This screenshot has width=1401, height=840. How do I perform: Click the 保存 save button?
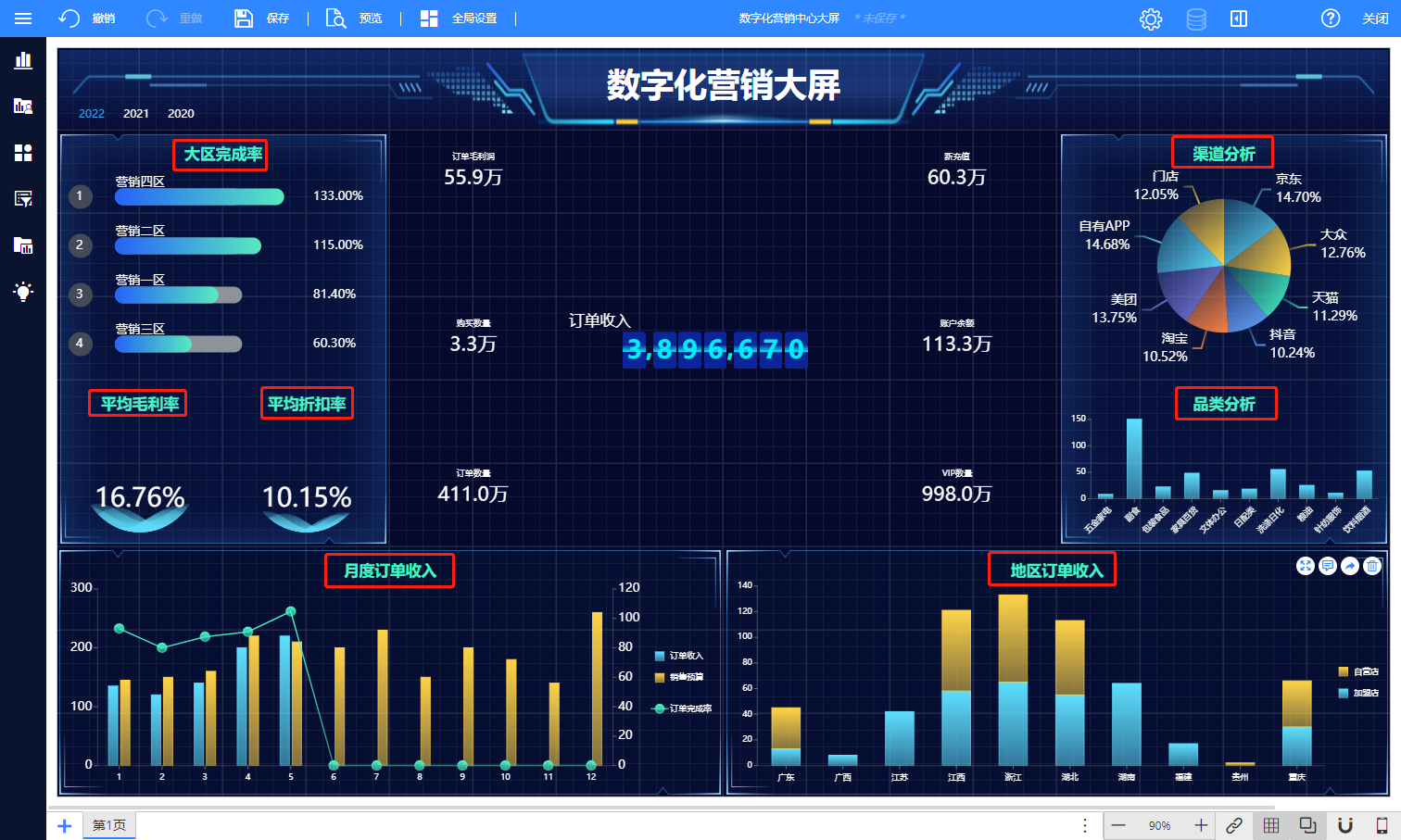pyautogui.click(x=262, y=19)
